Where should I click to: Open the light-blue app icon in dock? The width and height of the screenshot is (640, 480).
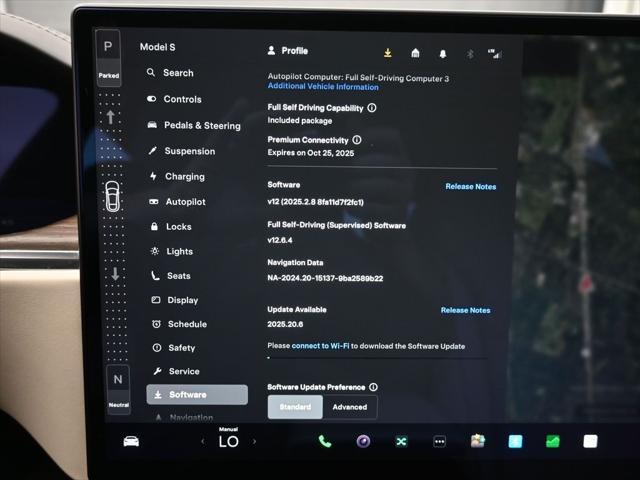515,441
